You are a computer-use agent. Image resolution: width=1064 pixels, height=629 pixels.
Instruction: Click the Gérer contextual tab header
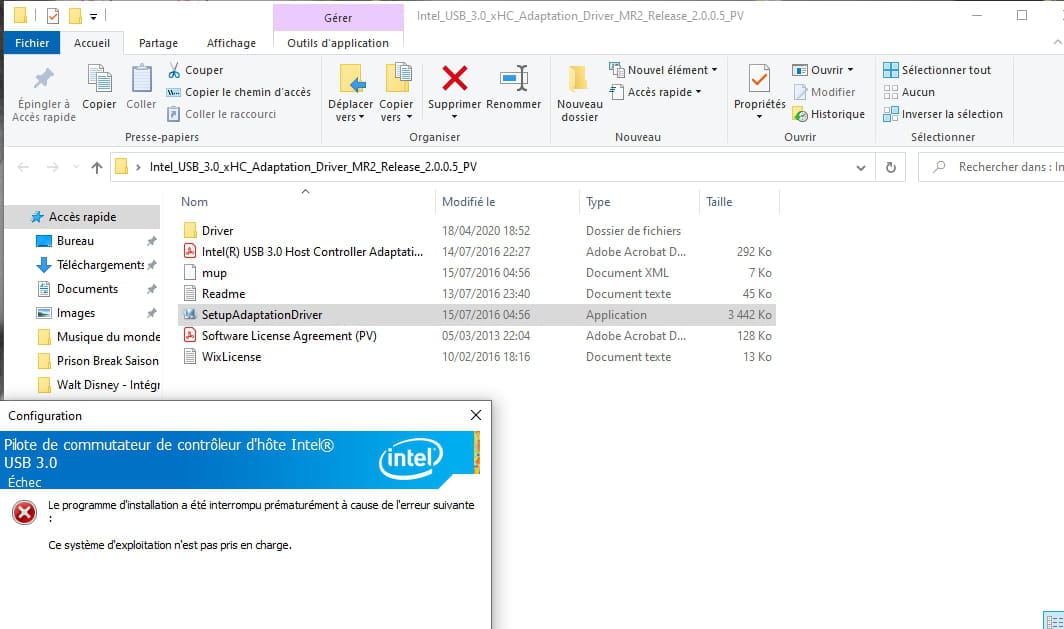point(338,18)
